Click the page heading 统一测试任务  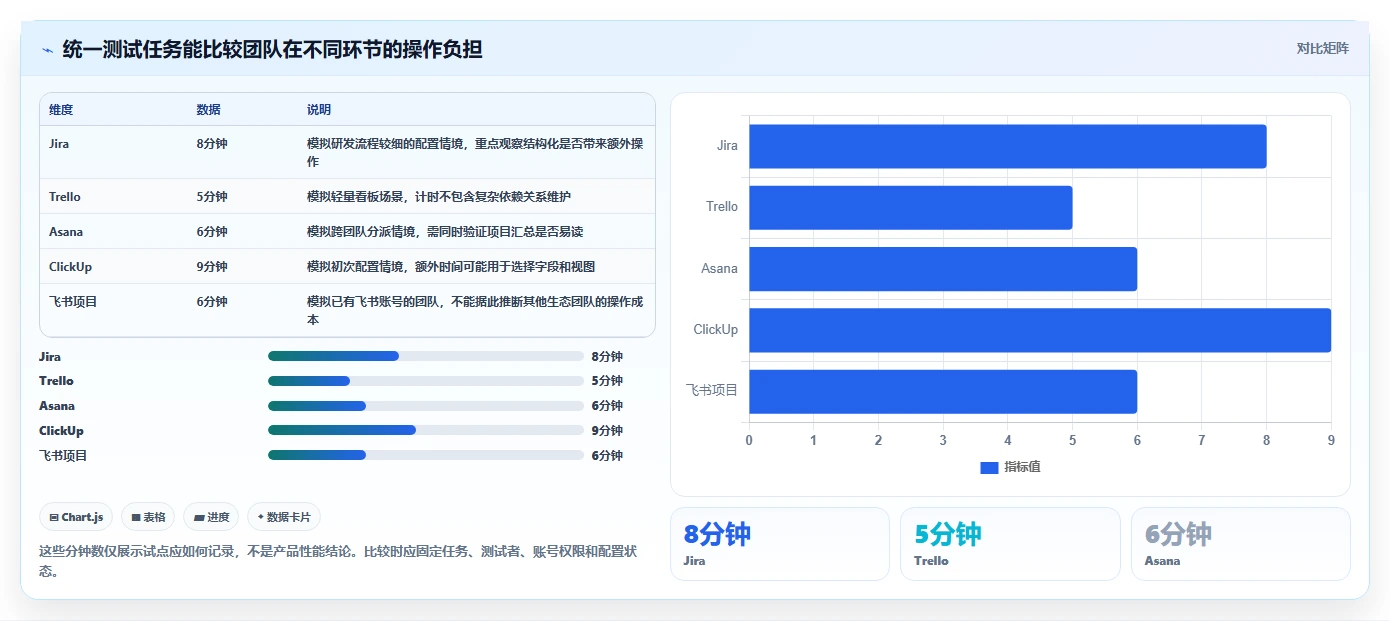coord(272,49)
